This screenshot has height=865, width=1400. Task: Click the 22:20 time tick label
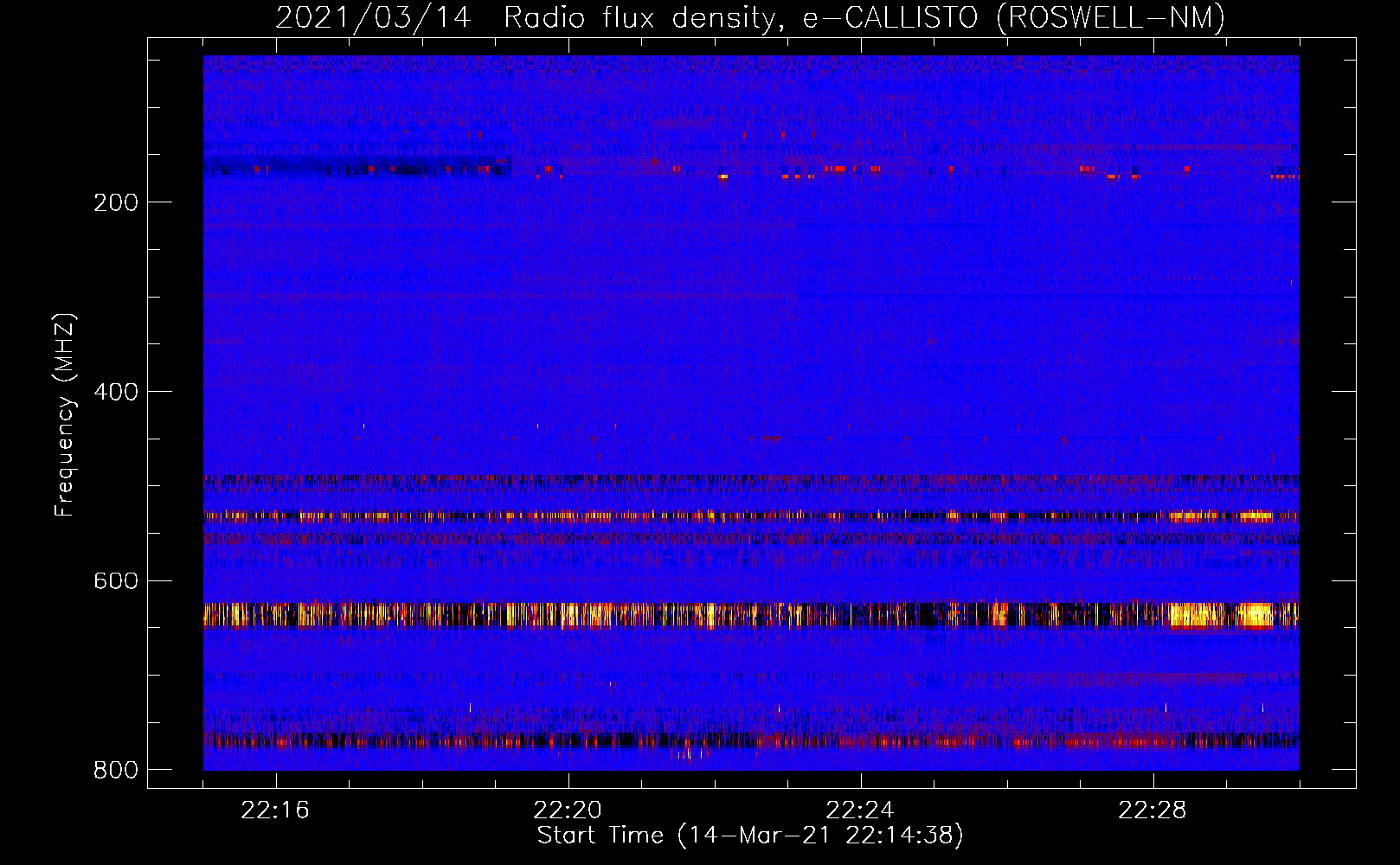tap(568, 811)
